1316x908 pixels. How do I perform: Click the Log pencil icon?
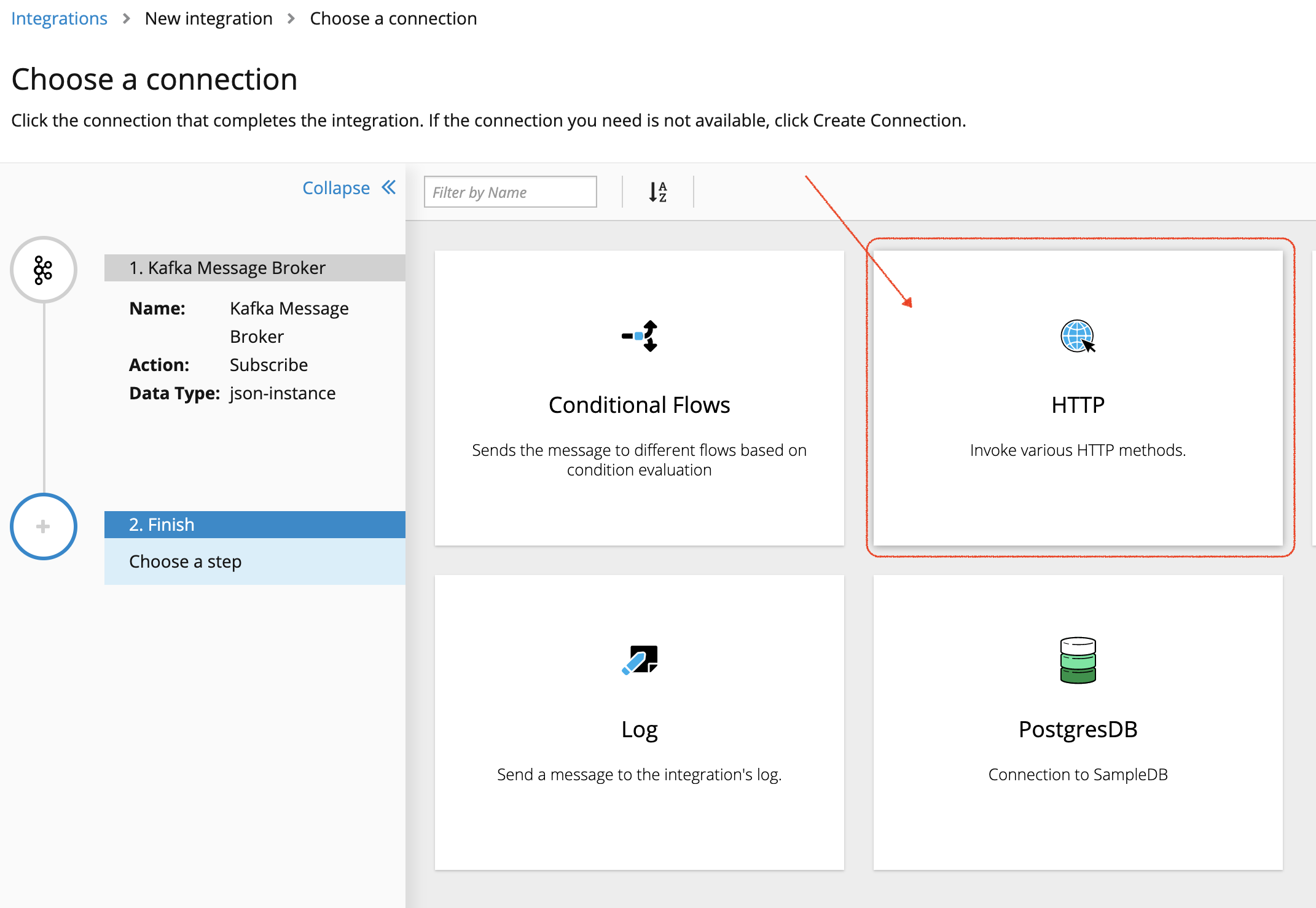tap(640, 660)
